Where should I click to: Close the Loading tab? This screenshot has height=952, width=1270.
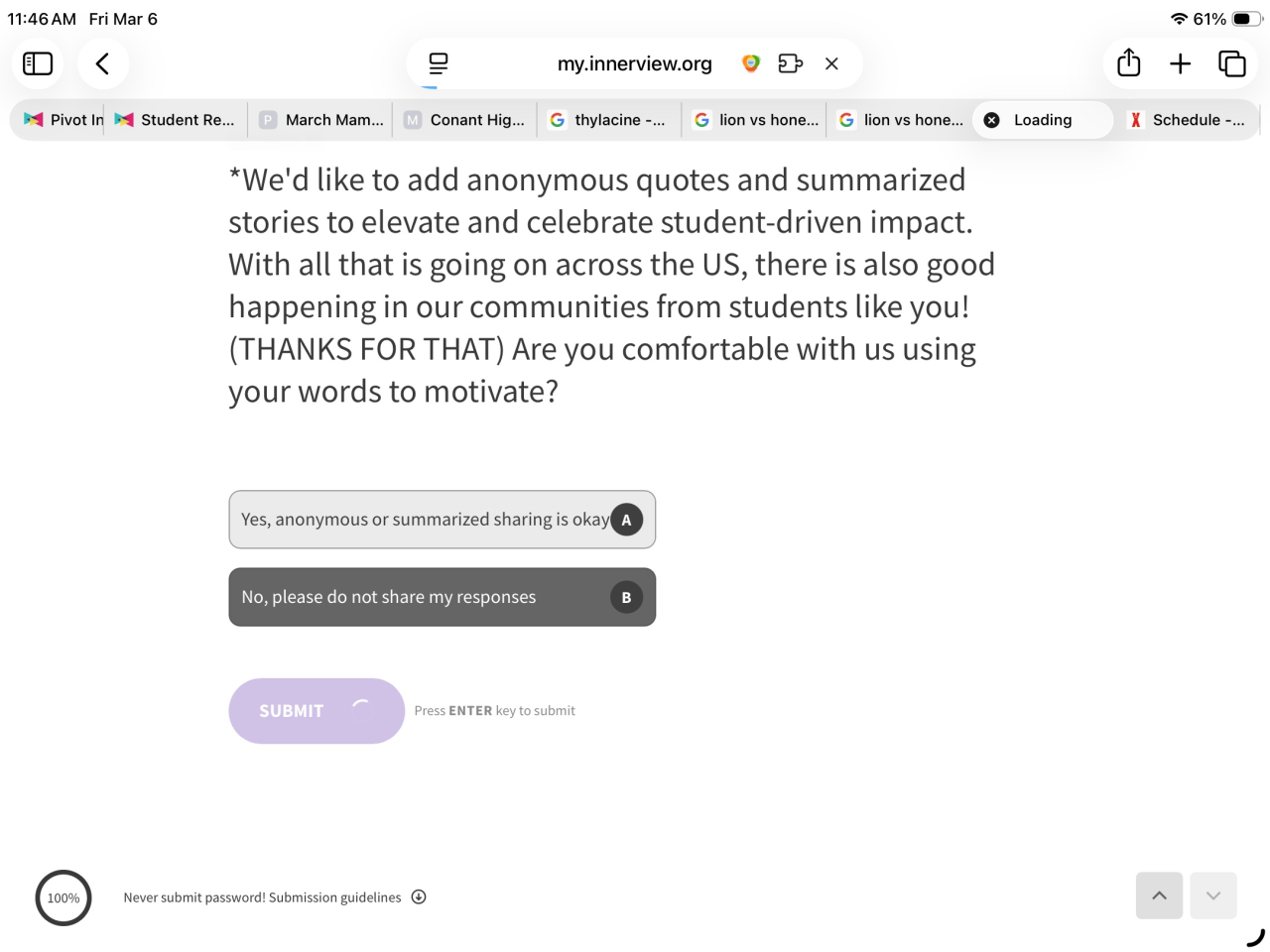click(x=991, y=120)
